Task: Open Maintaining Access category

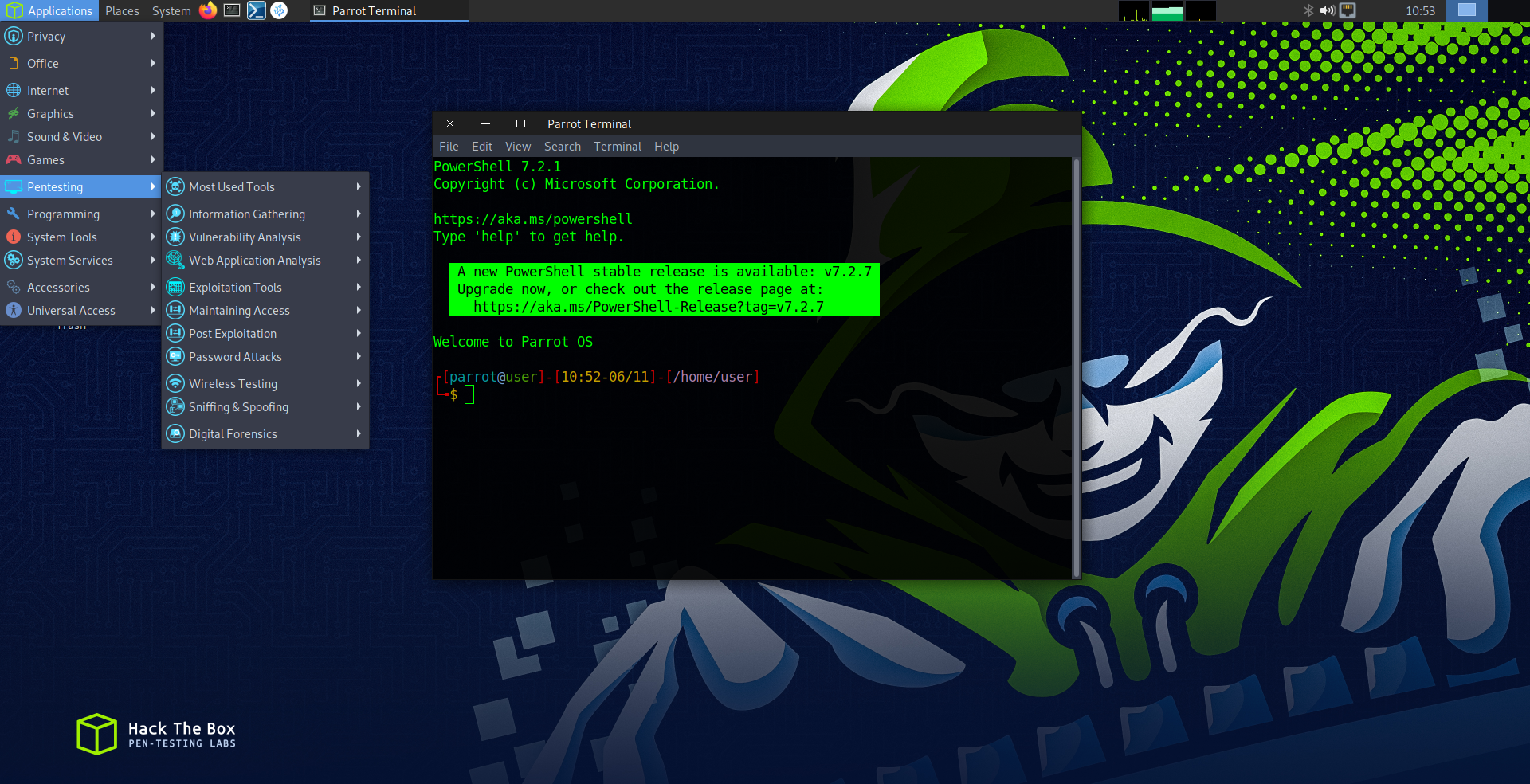Action: (x=265, y=310)
